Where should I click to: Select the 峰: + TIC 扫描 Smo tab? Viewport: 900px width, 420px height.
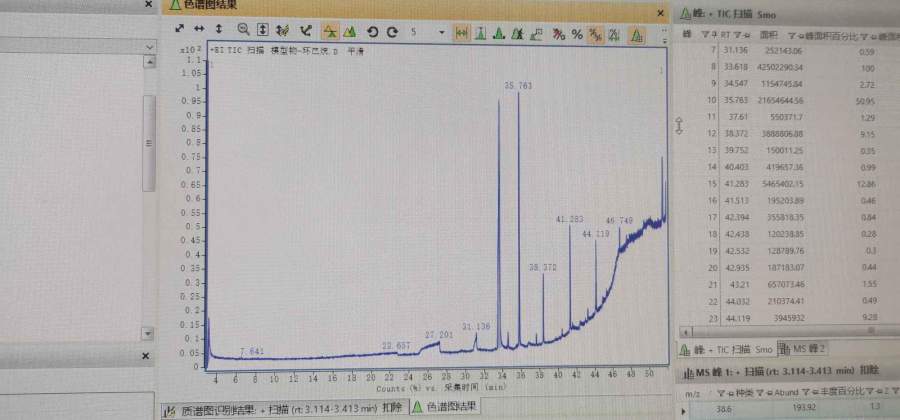726,349
